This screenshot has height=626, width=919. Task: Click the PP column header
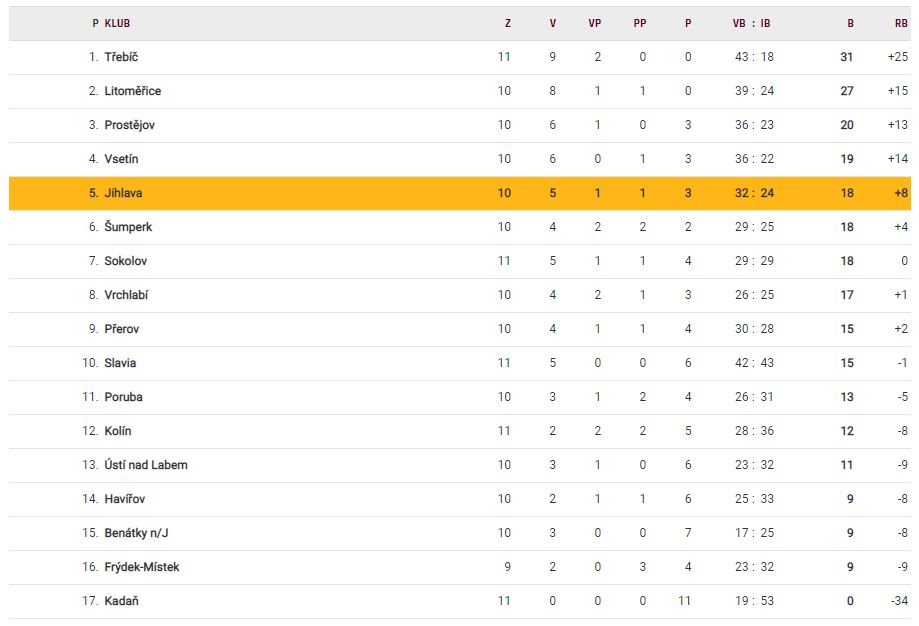(640, 23)
